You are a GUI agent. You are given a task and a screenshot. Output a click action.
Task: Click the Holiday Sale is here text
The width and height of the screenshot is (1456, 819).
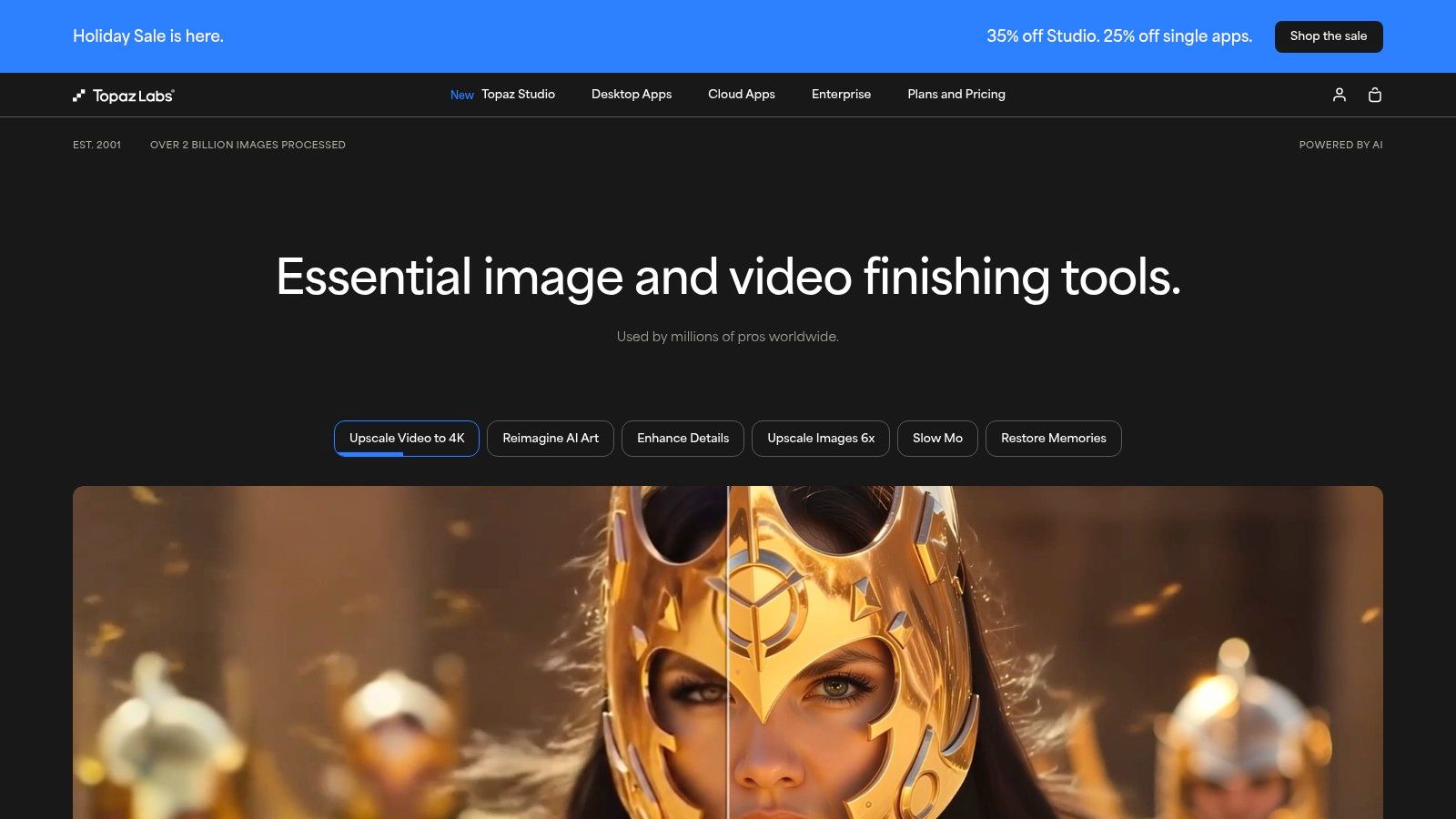tap(147, 36)
